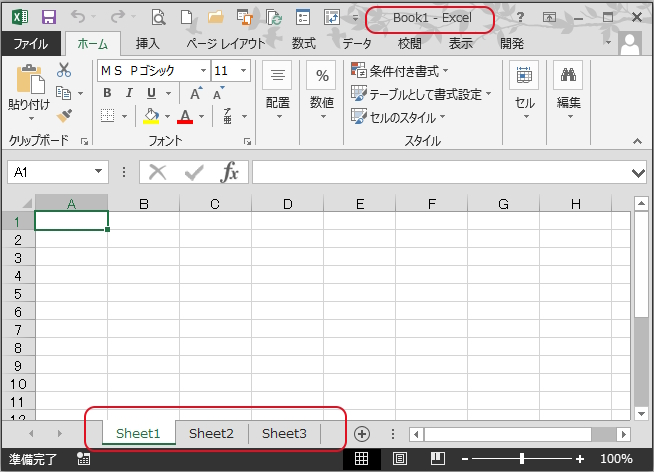Open the font size dropdown
The height and width of the screenshot is (472, 654).
(x=243, y=70)
